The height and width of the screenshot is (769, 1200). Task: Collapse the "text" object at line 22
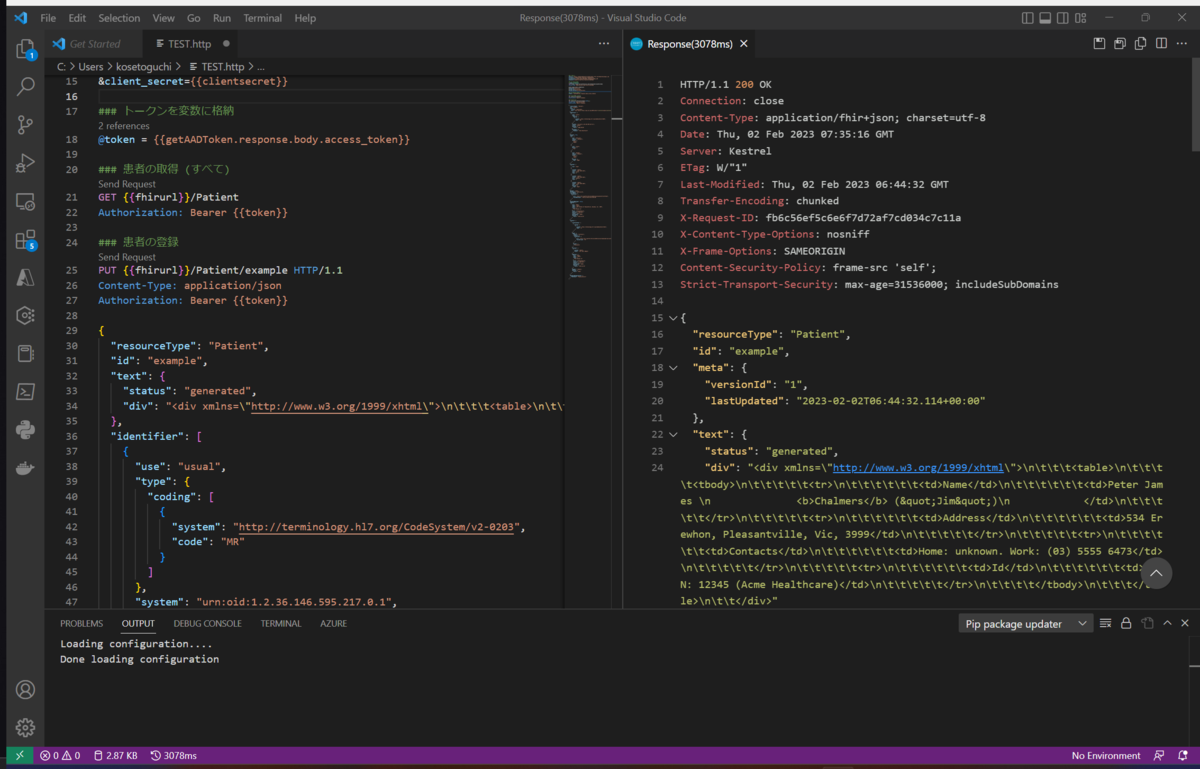point(673,434)
